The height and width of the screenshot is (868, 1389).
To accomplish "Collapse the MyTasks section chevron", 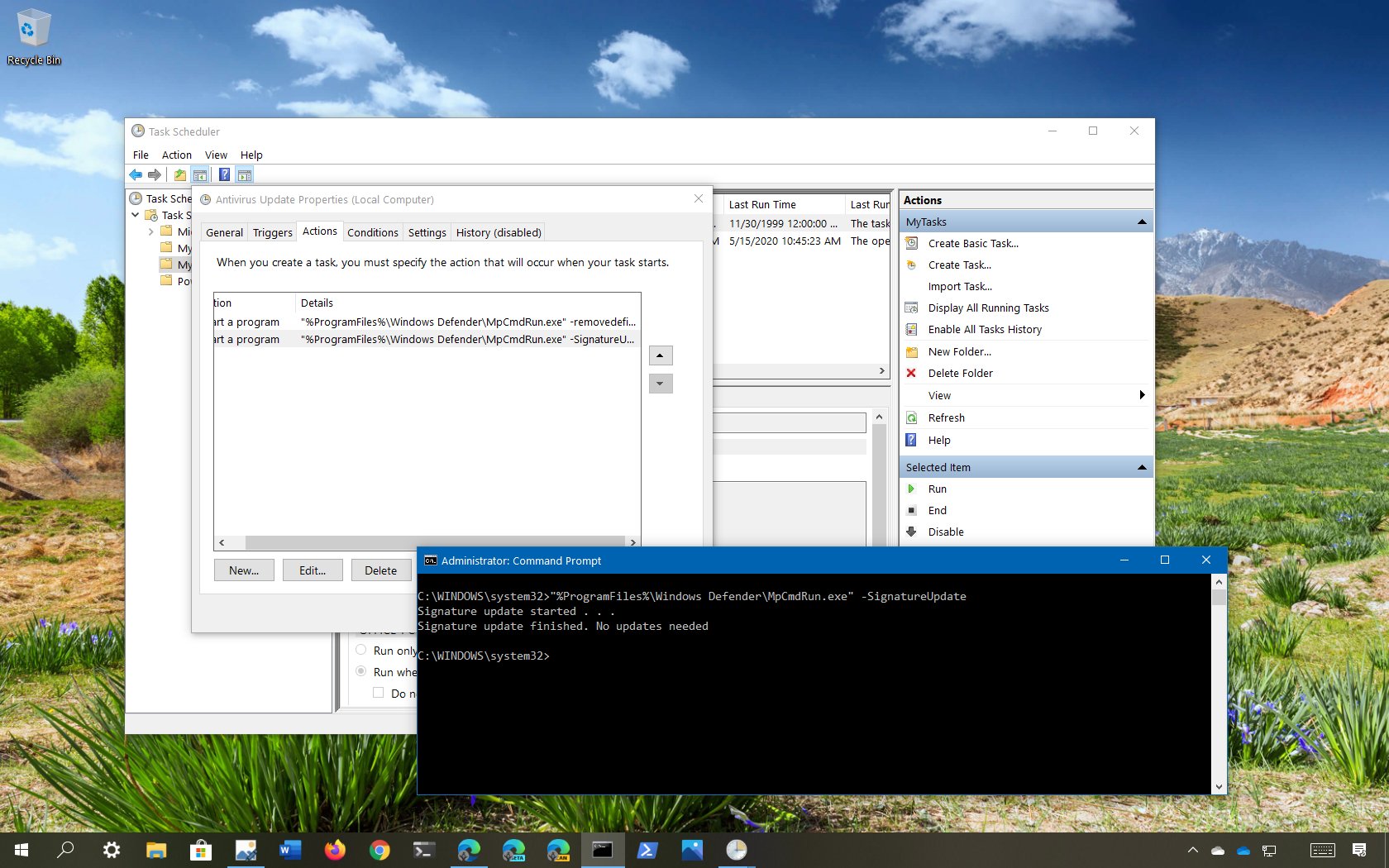I will click(1142, 222).
